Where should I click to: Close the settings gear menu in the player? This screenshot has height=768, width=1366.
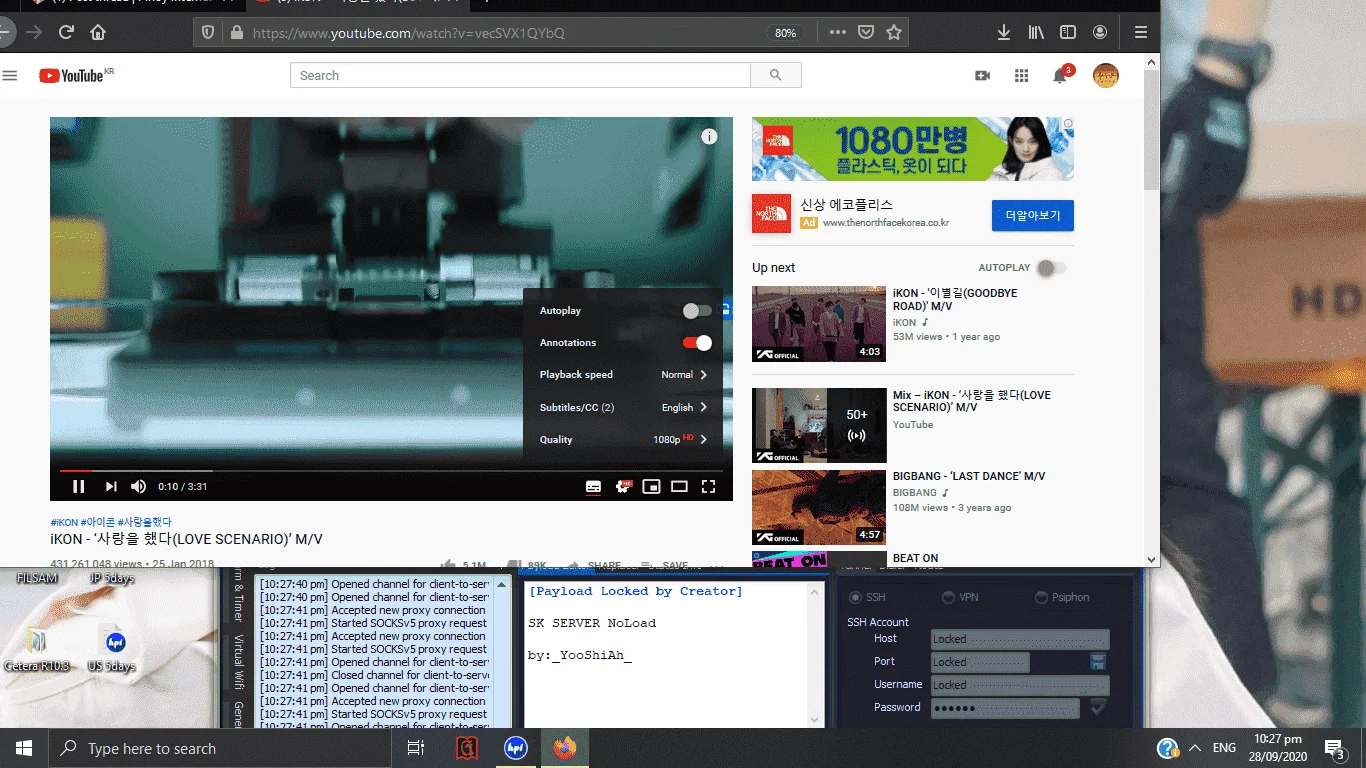pos(623,486)
